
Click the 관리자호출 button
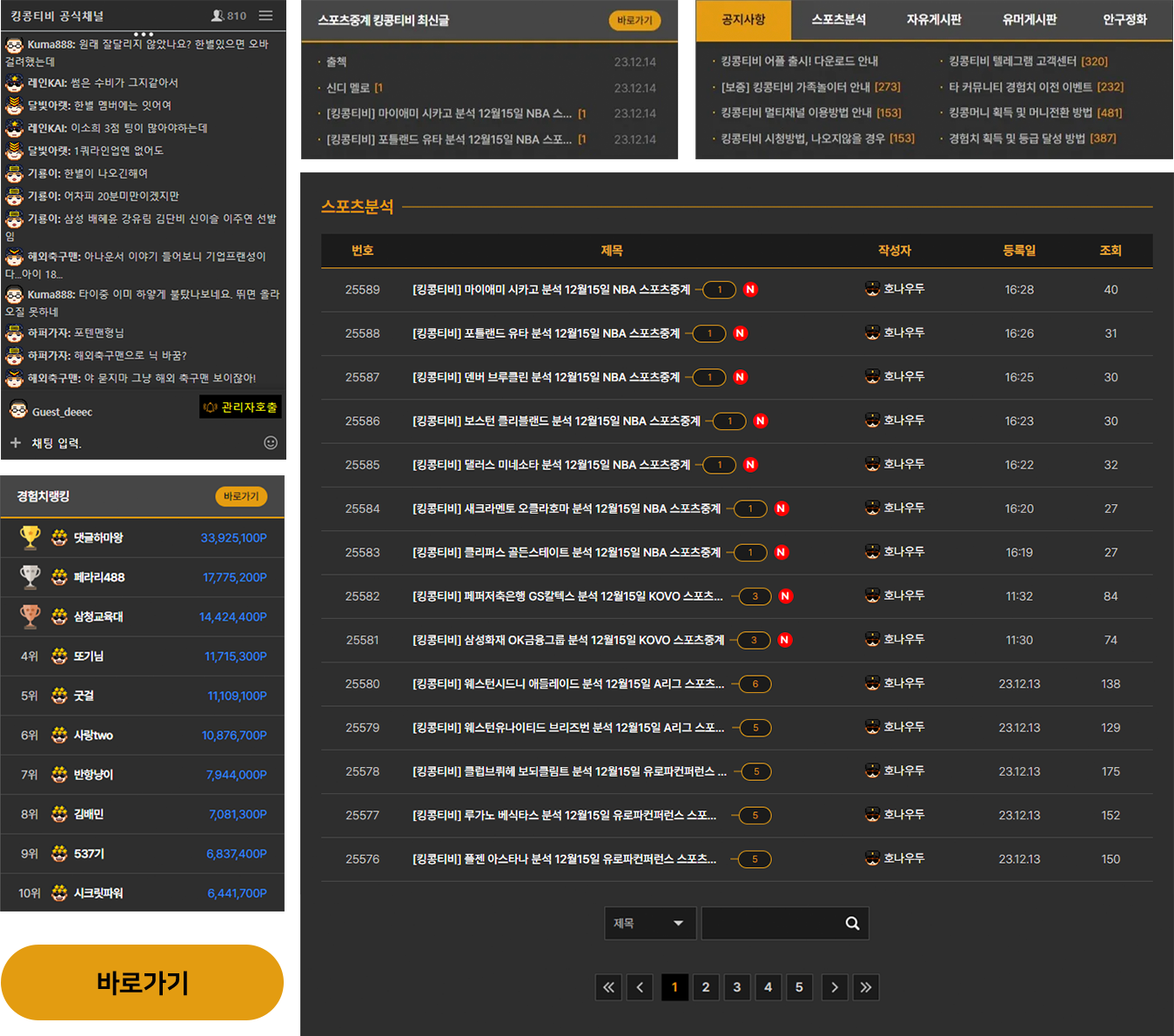point(240,407)
